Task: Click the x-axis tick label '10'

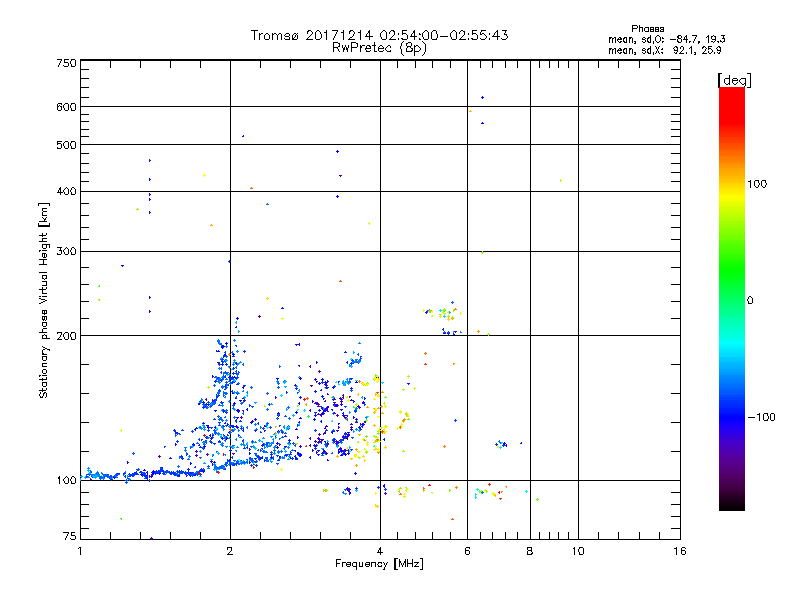Action: [x=578, y=551]
